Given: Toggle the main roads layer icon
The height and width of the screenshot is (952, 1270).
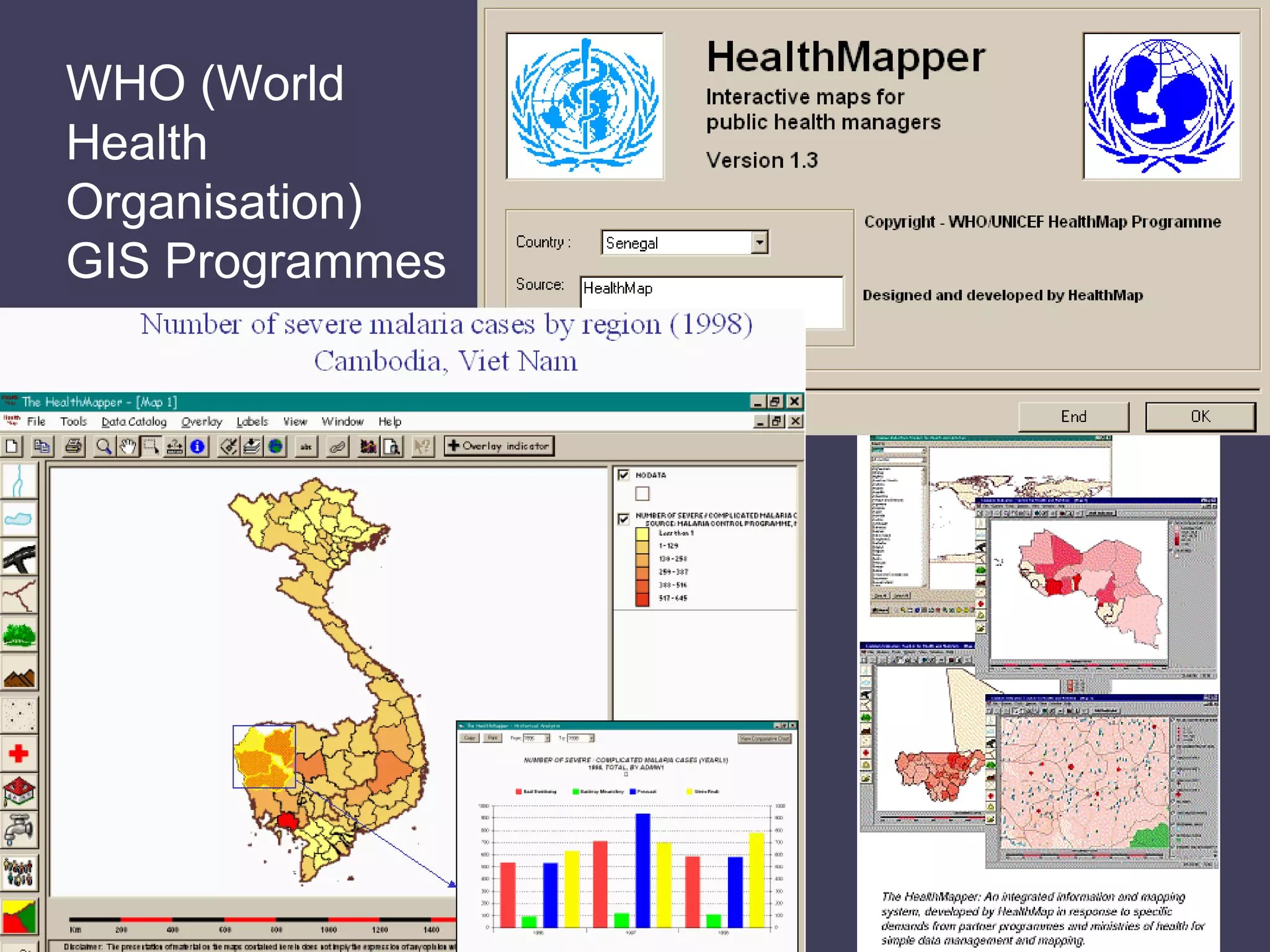Looking at the screenshot, I should [19, 558].
